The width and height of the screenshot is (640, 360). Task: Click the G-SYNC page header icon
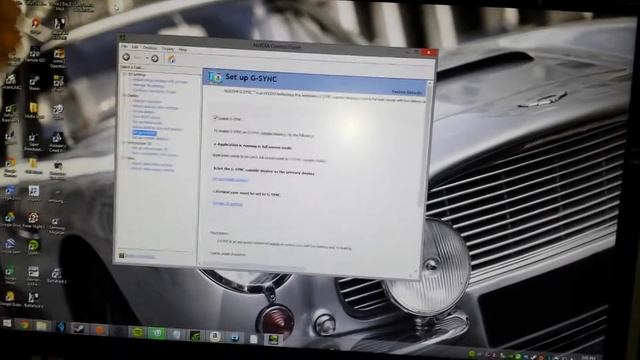tap(214, 77)
